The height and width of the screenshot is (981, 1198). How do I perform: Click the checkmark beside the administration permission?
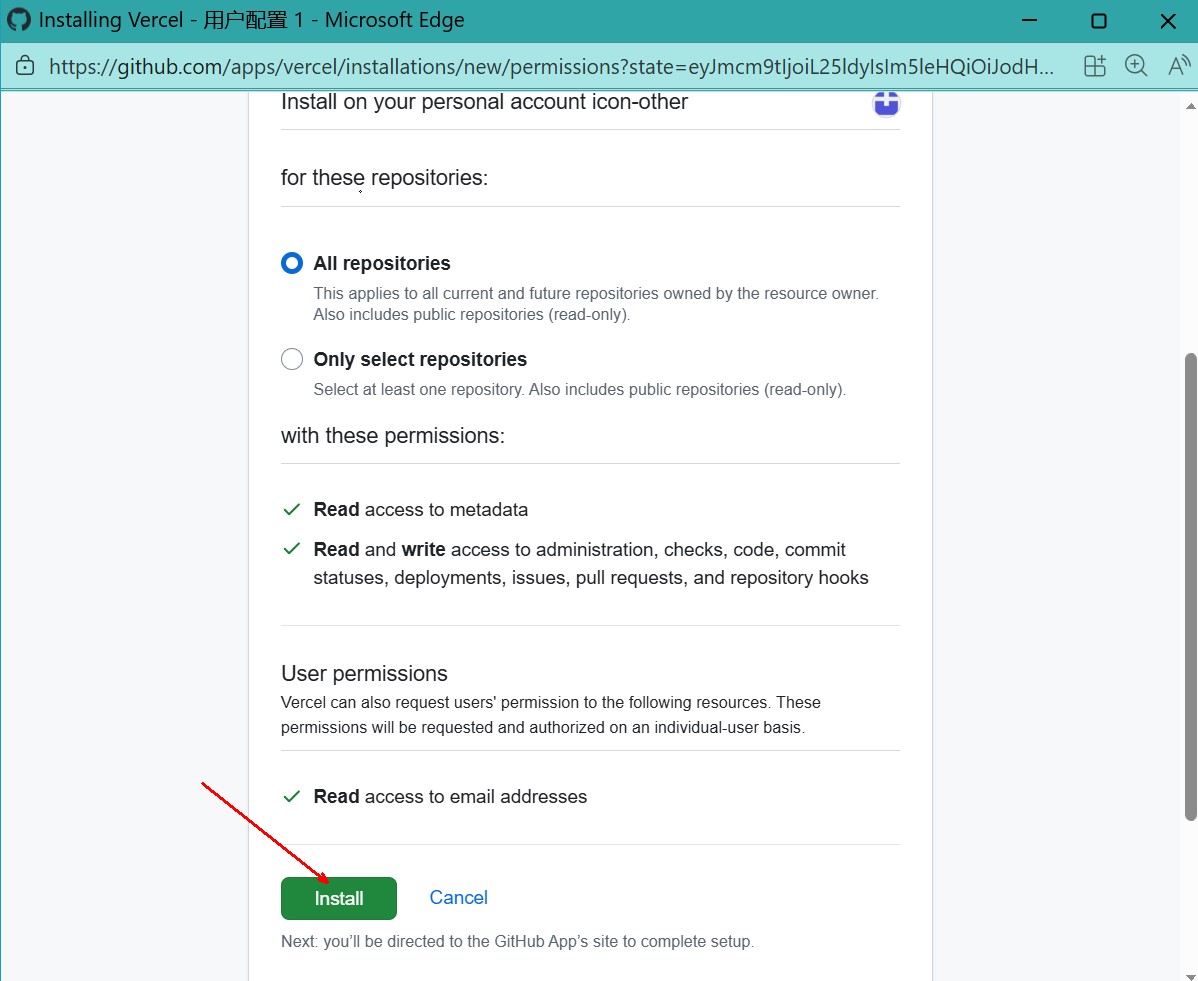point(291,549)
